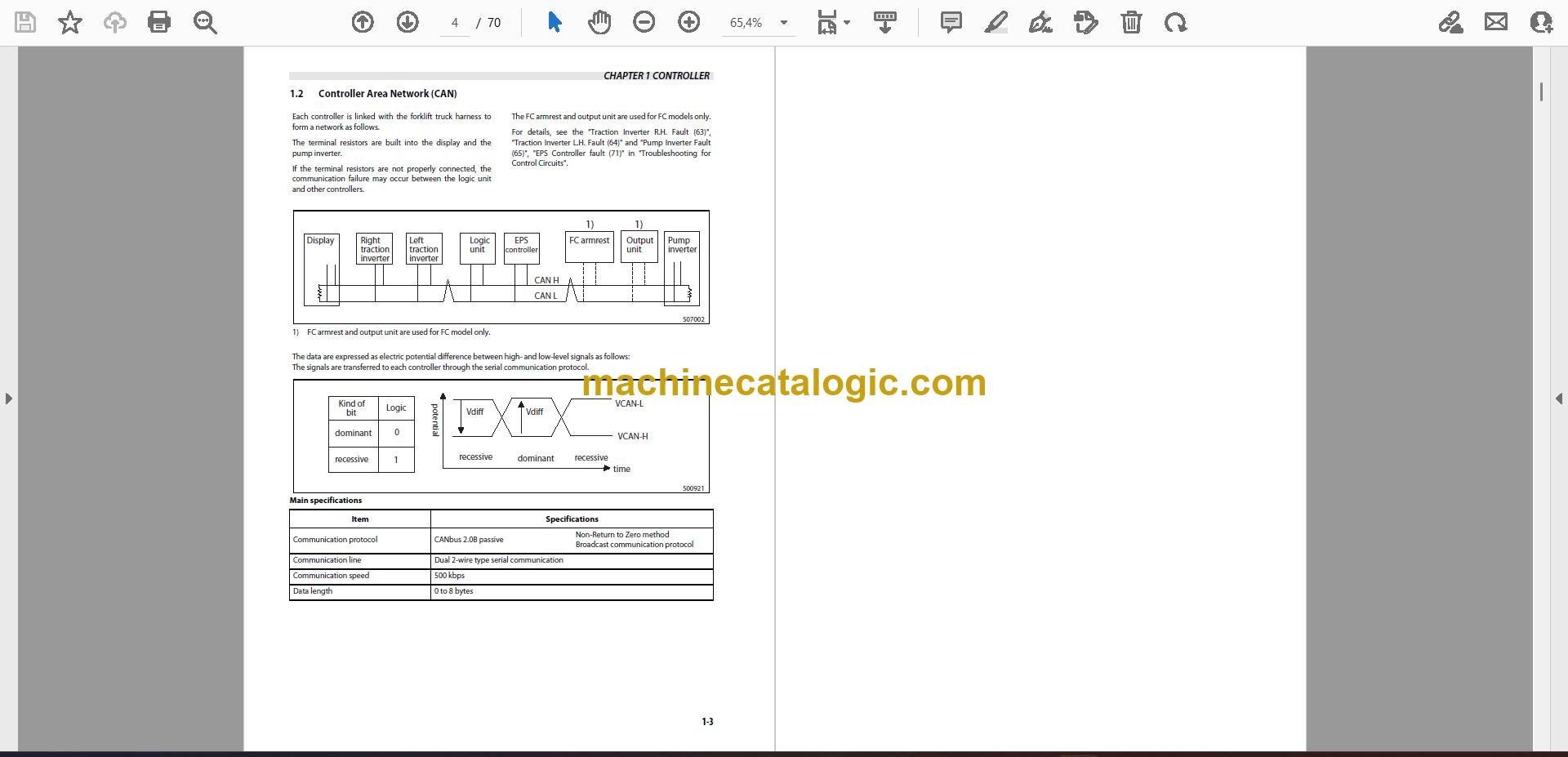Print the document
The height and width of the screenshot is (757, 1568).
[159, 22]
